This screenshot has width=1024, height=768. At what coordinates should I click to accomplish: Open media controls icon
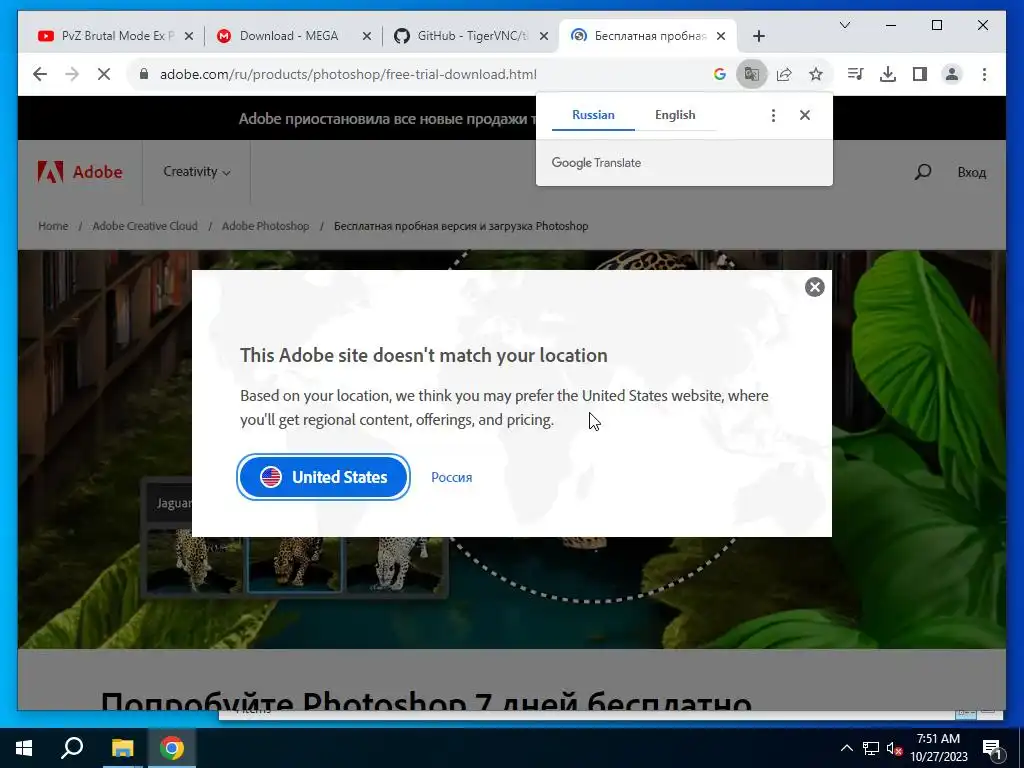856,74
